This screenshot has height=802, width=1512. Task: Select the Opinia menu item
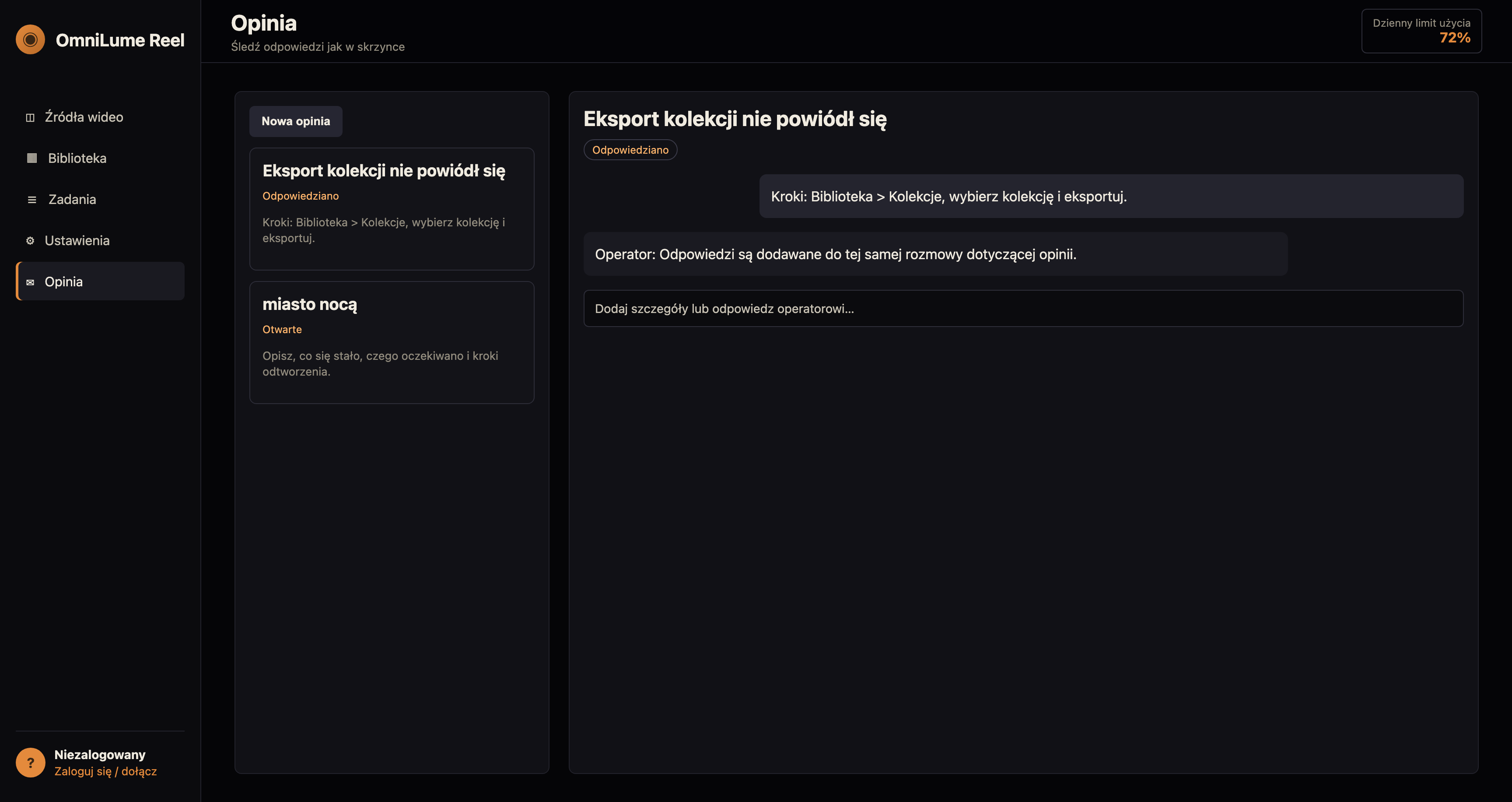pyautogui.click(x=100, y=281)
